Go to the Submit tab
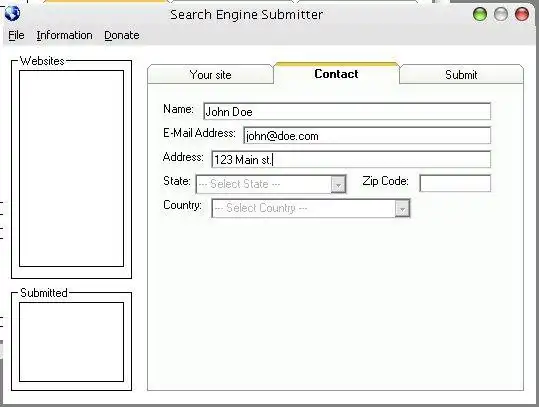 click(461, 74)
